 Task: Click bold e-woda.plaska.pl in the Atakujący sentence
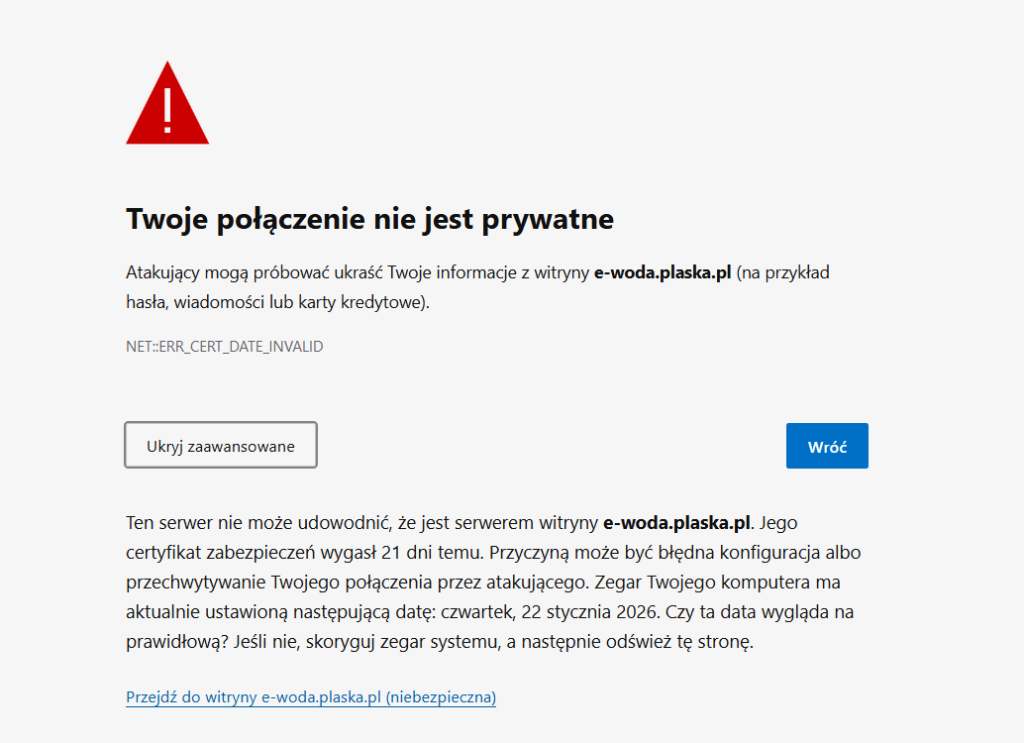pos(663,273)
